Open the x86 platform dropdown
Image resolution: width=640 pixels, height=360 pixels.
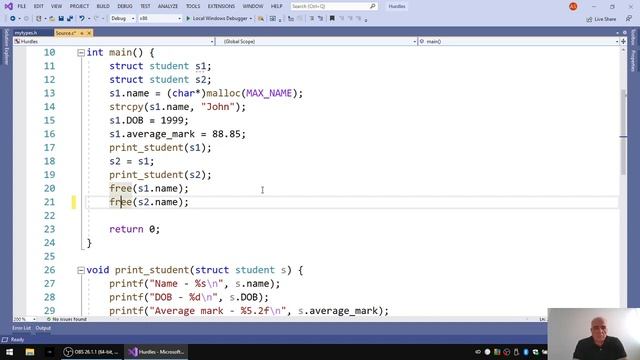[x=159, y=18]
